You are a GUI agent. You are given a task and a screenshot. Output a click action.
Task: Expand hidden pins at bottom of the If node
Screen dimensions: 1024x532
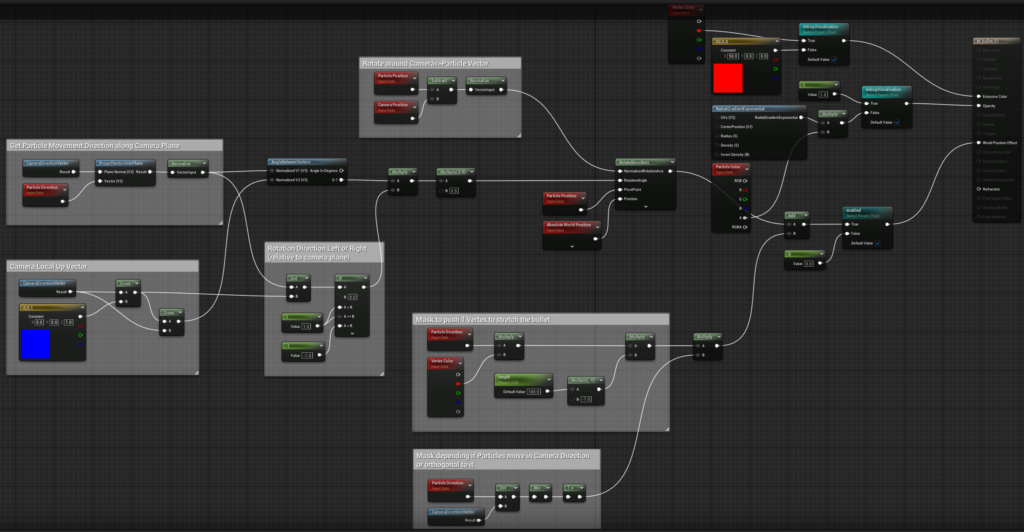pyautogui.click(x=353, y=334)
